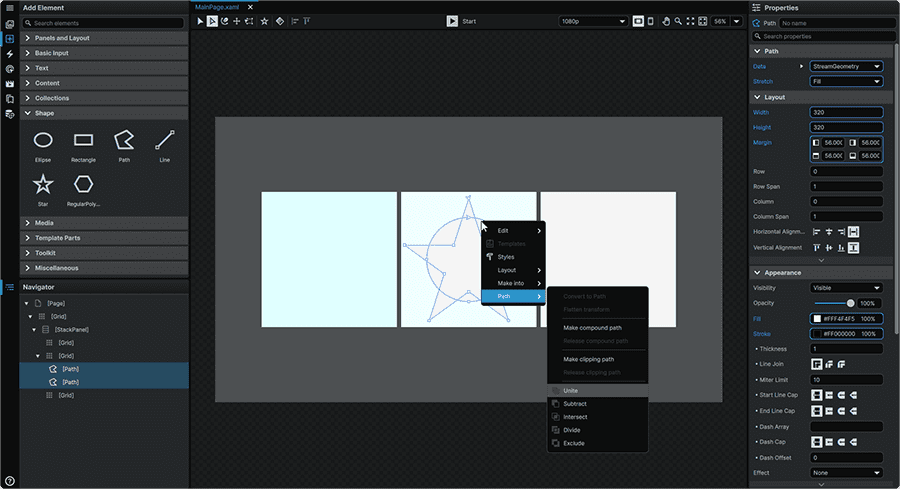Open the pages/documents sidebar icon
The width and height of the screenshot is (900, 489).
tap(10, 99)
